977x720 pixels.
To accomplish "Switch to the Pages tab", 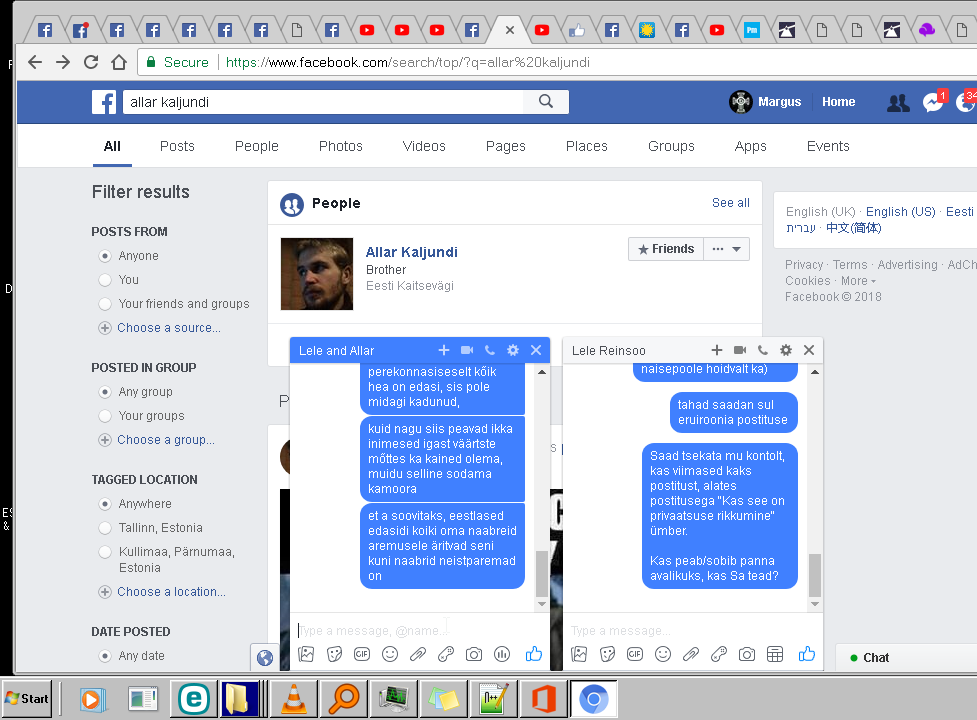I will click(x=505, y=146).
